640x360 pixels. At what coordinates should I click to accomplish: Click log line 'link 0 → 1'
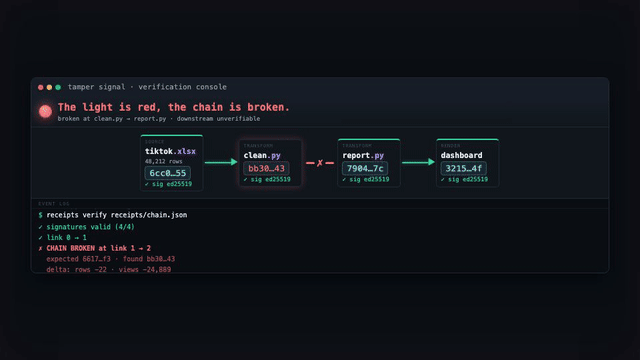click(x=66, y=238)
